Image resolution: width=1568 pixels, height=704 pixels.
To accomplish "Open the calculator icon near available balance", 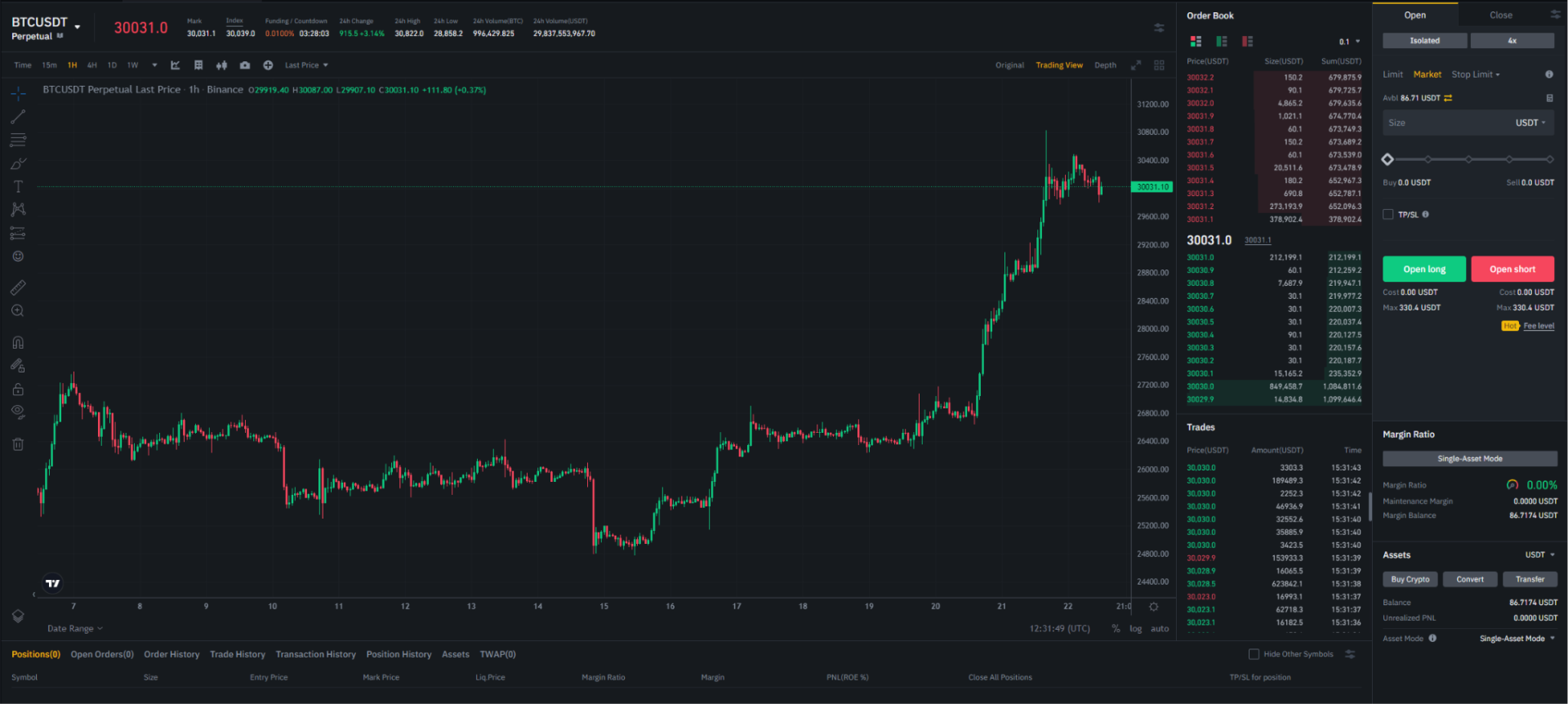I will click(1550, 98).
